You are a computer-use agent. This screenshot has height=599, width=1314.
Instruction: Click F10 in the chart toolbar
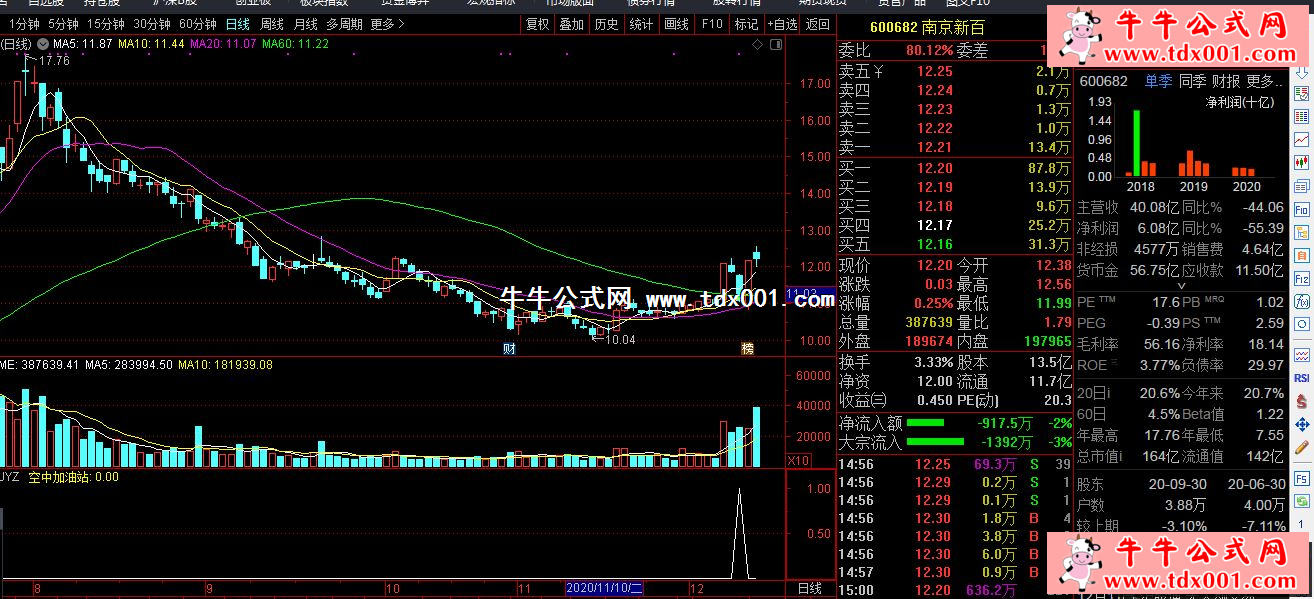coord(711,24)
